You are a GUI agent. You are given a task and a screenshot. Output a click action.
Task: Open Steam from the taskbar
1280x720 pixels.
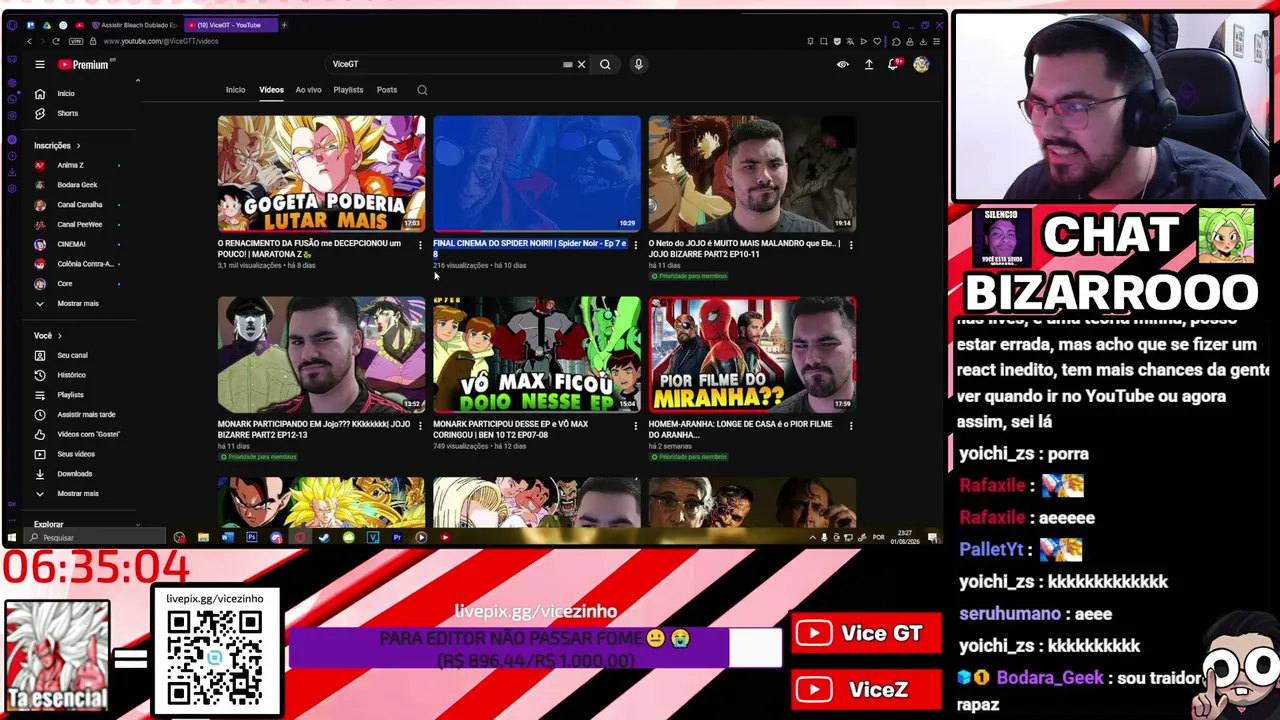tap(324, 538)
